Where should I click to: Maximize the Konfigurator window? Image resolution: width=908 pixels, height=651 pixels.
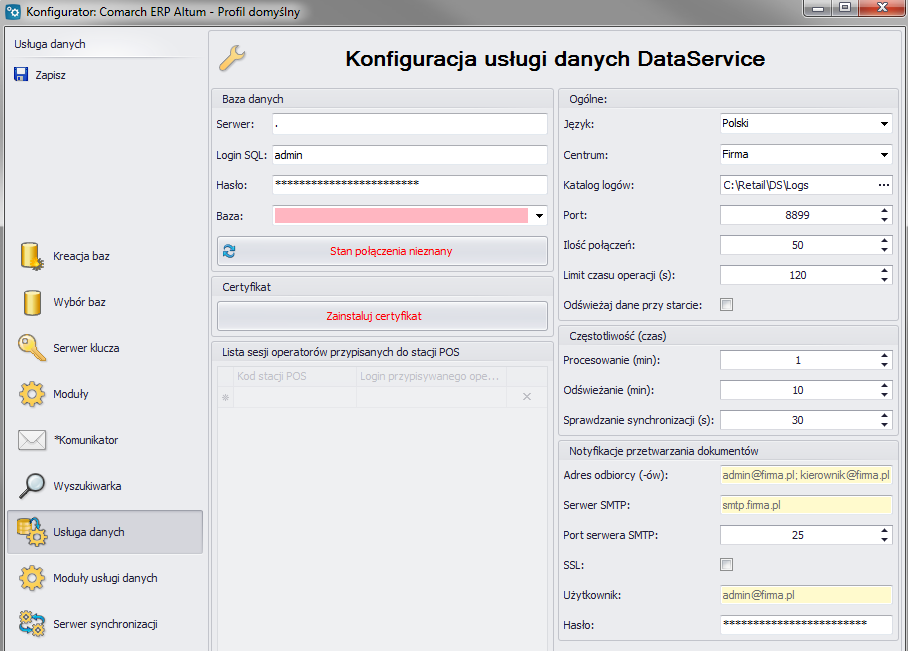pyautogui.click(x=845, y=8)
